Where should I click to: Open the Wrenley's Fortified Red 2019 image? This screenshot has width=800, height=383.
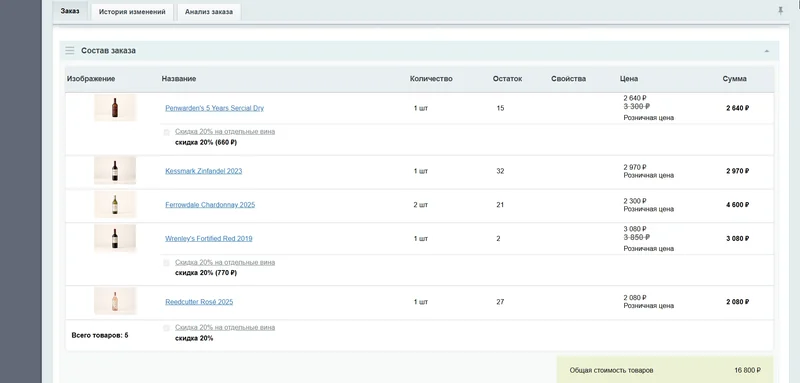coord(115,238)
